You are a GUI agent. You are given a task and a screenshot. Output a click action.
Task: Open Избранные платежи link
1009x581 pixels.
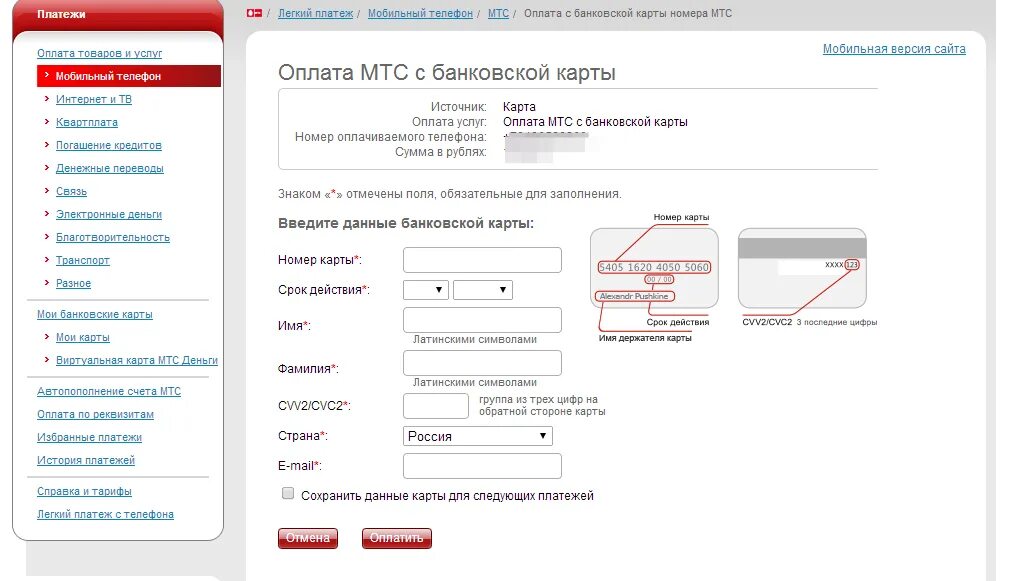point(89,438)
